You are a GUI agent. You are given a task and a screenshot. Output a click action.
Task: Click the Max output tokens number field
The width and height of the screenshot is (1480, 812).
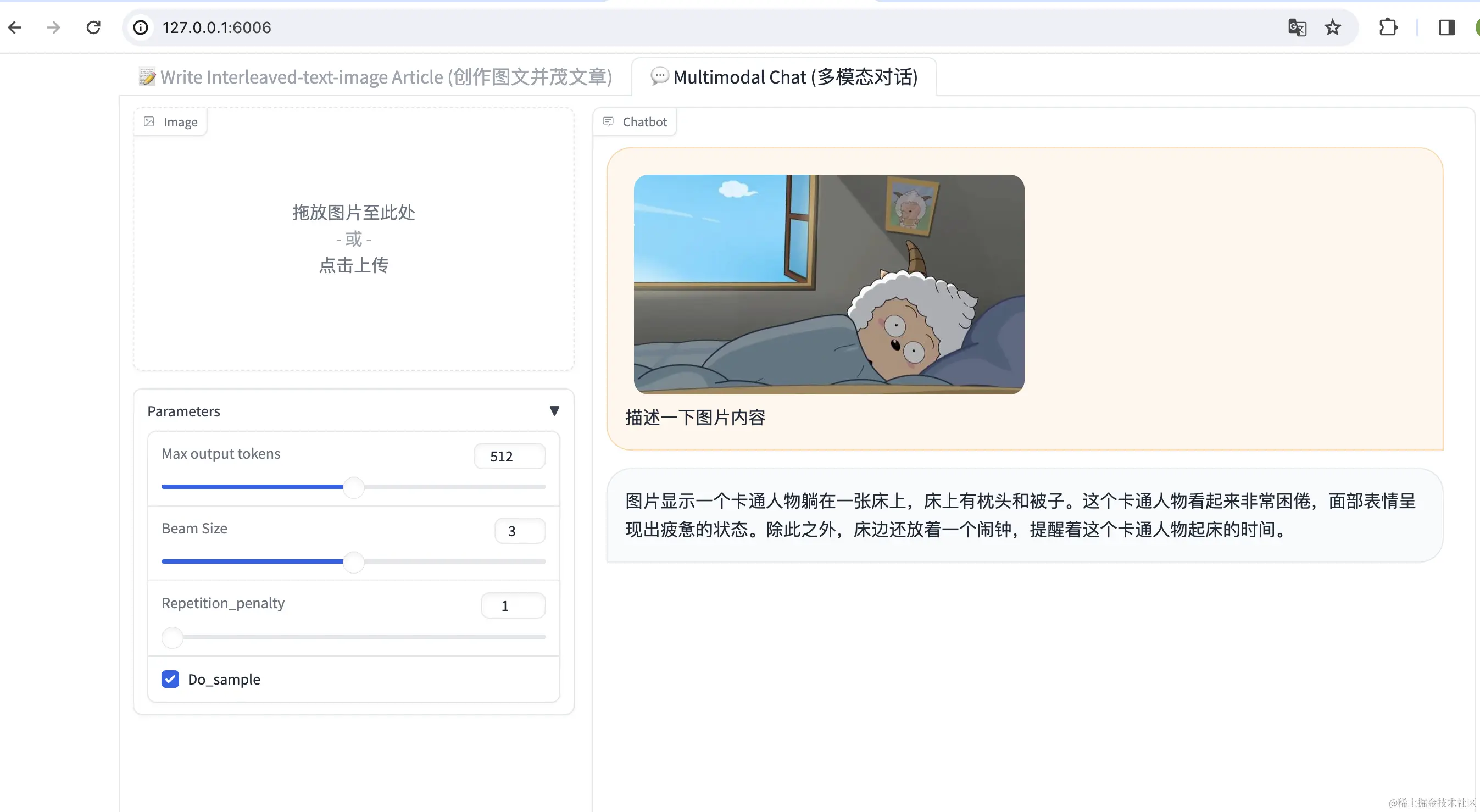pos(509,457)
